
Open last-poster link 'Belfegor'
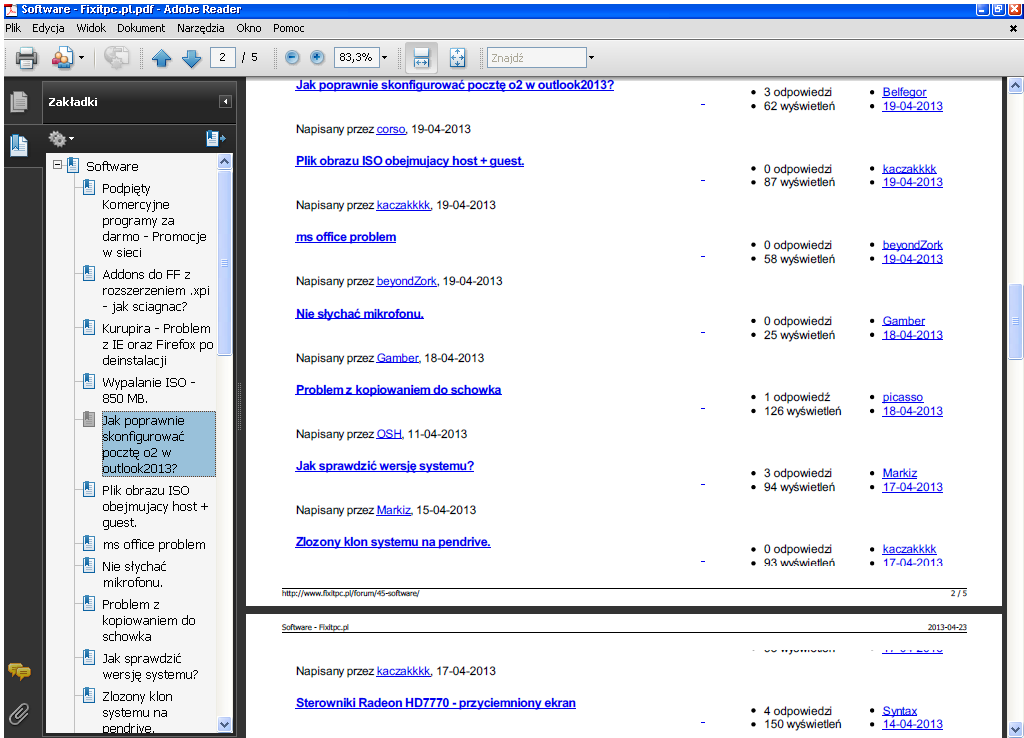904,92
